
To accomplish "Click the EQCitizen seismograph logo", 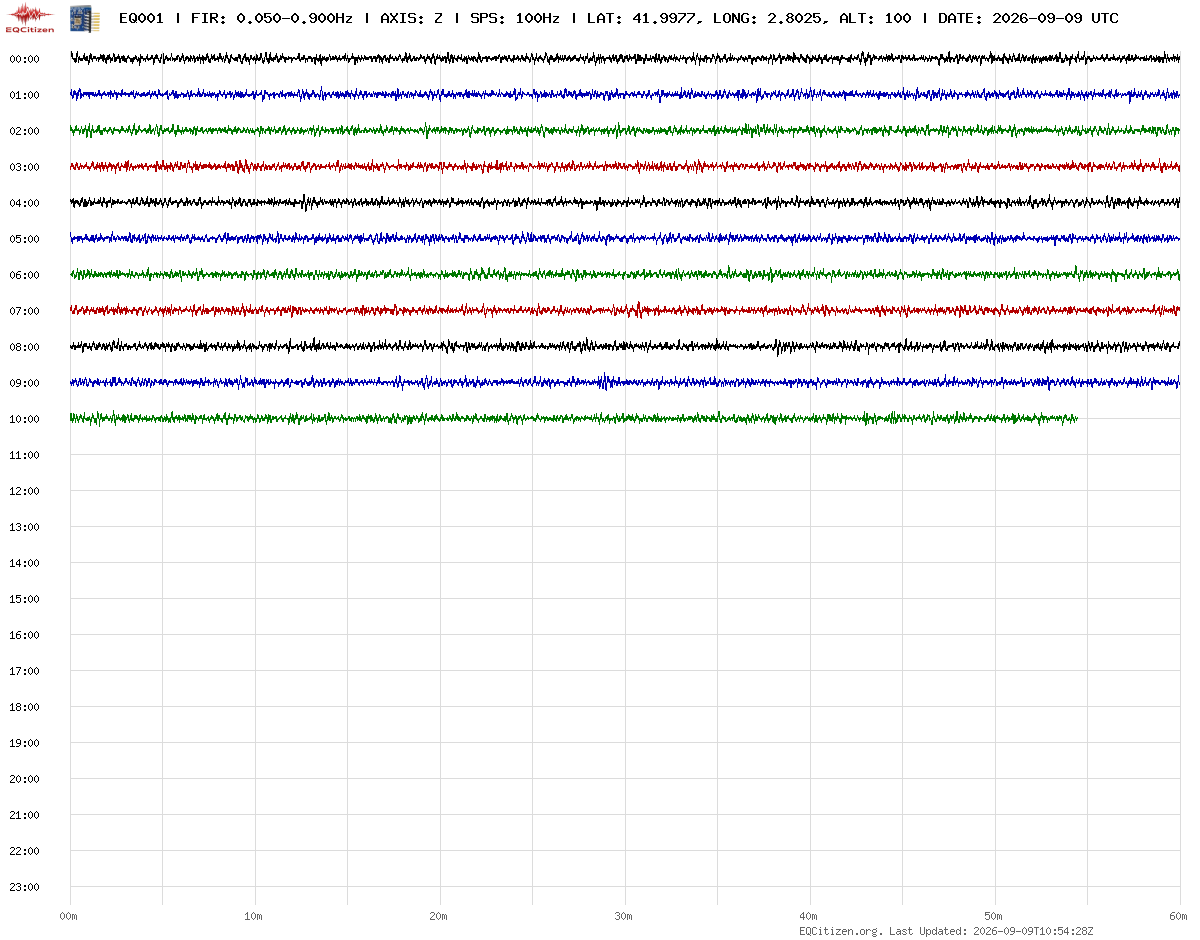I will (30, 17).
